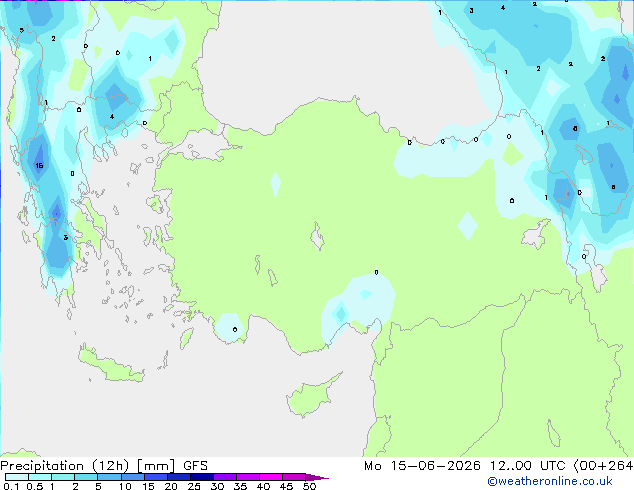Select the 30–35 mm purple legend box
The height and width of the screenshot is (490, 634).
coord(225,477)
